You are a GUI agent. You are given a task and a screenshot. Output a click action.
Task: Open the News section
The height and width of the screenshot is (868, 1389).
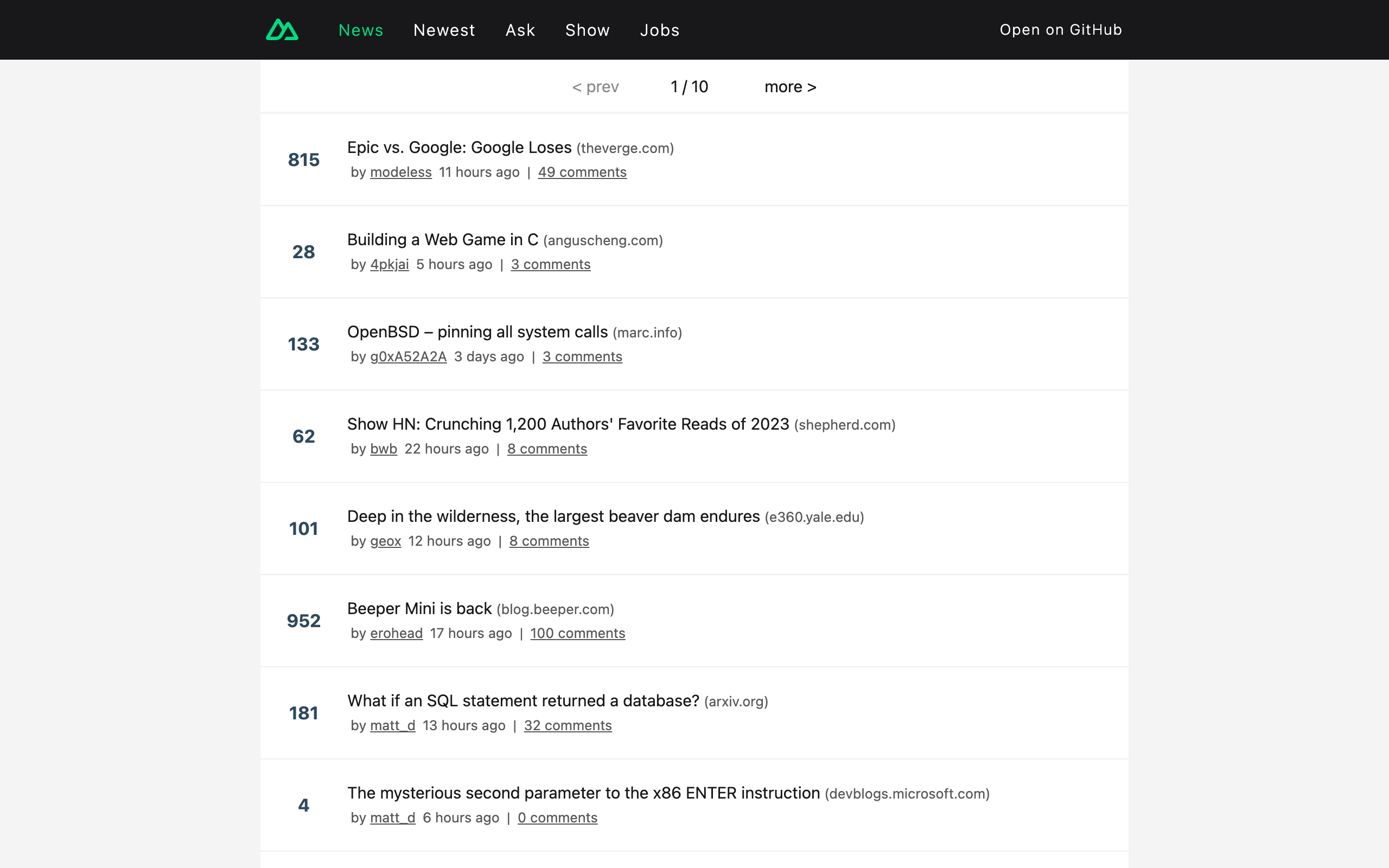pyautogui.click(x=361, y=29)
